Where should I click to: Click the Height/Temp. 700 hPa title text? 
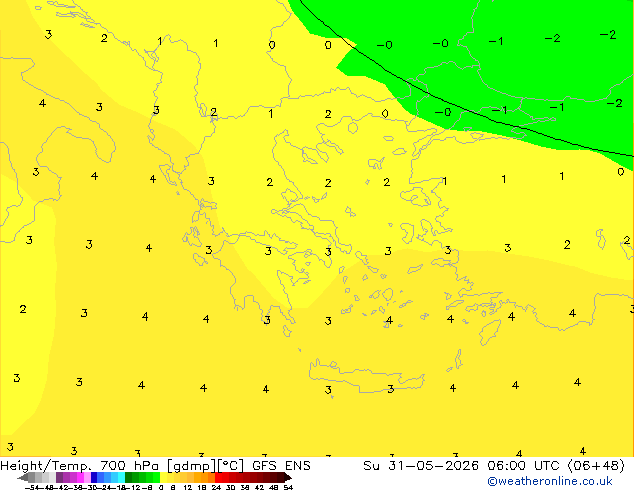point(80,466)
